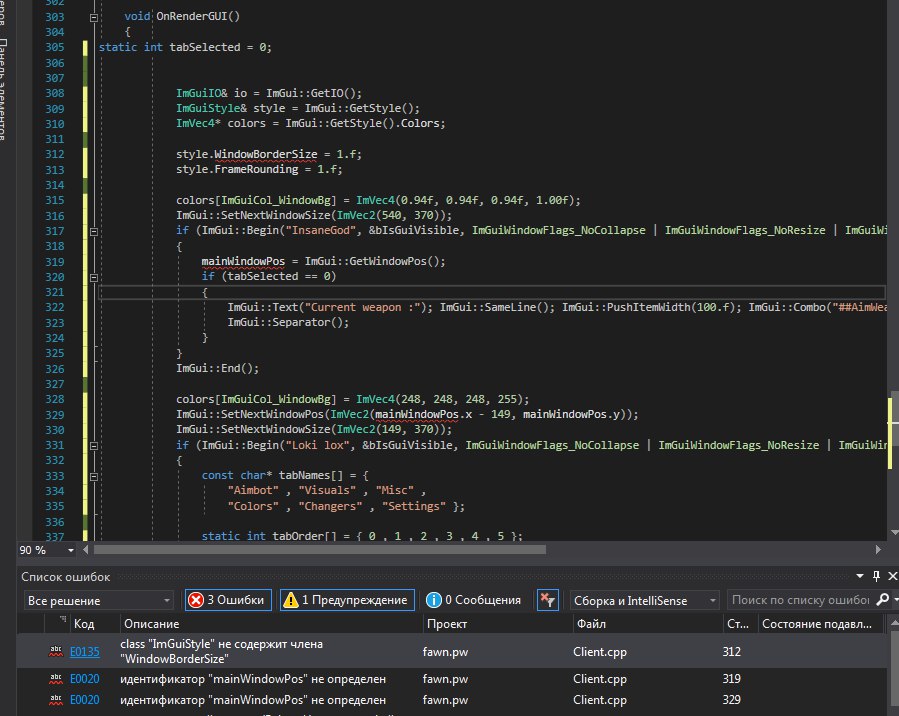Sort by the Описание column header

[x=152, y=624]
